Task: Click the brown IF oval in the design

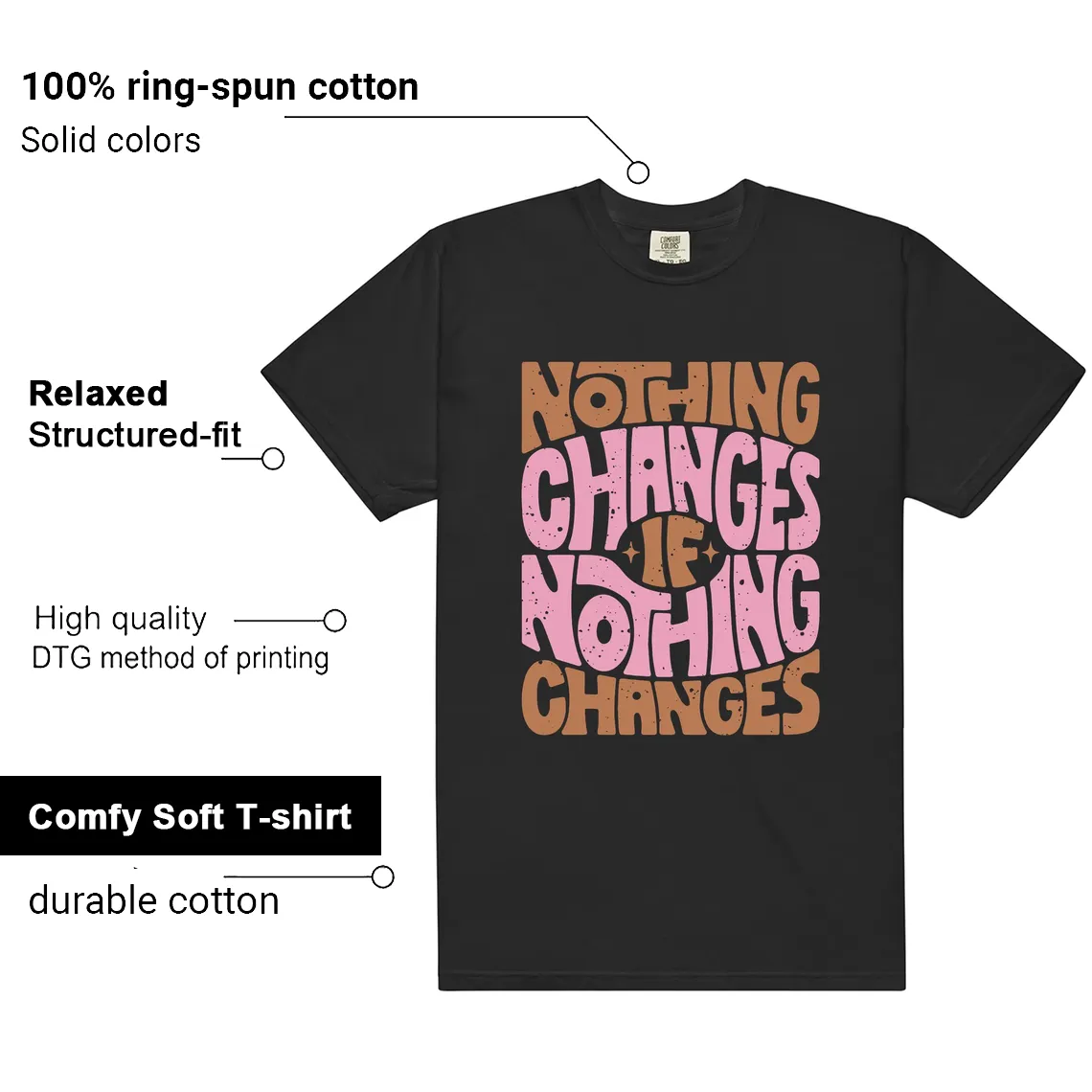Action: coord(670,554)
